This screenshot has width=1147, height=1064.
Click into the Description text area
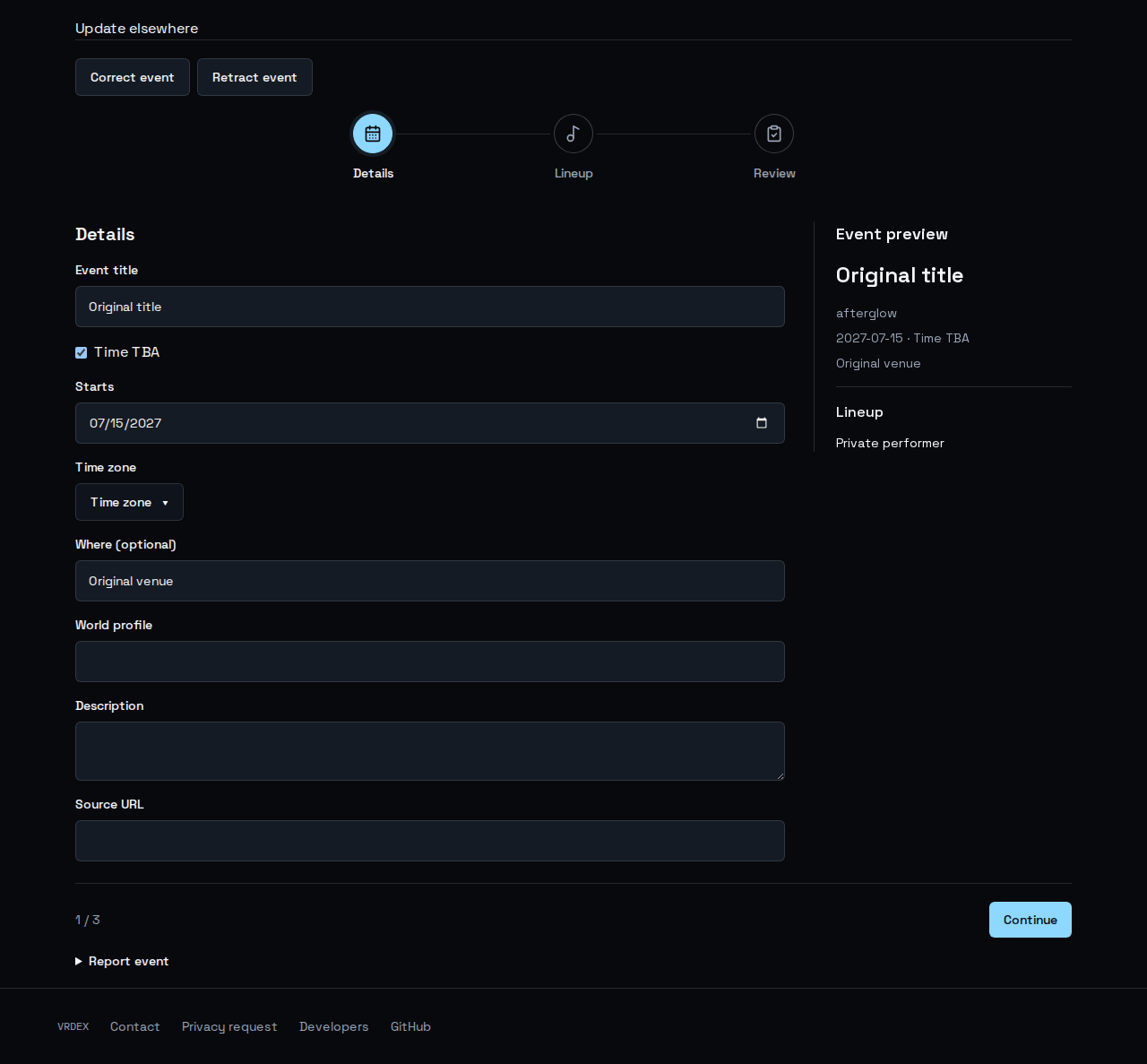coord(430,751)
